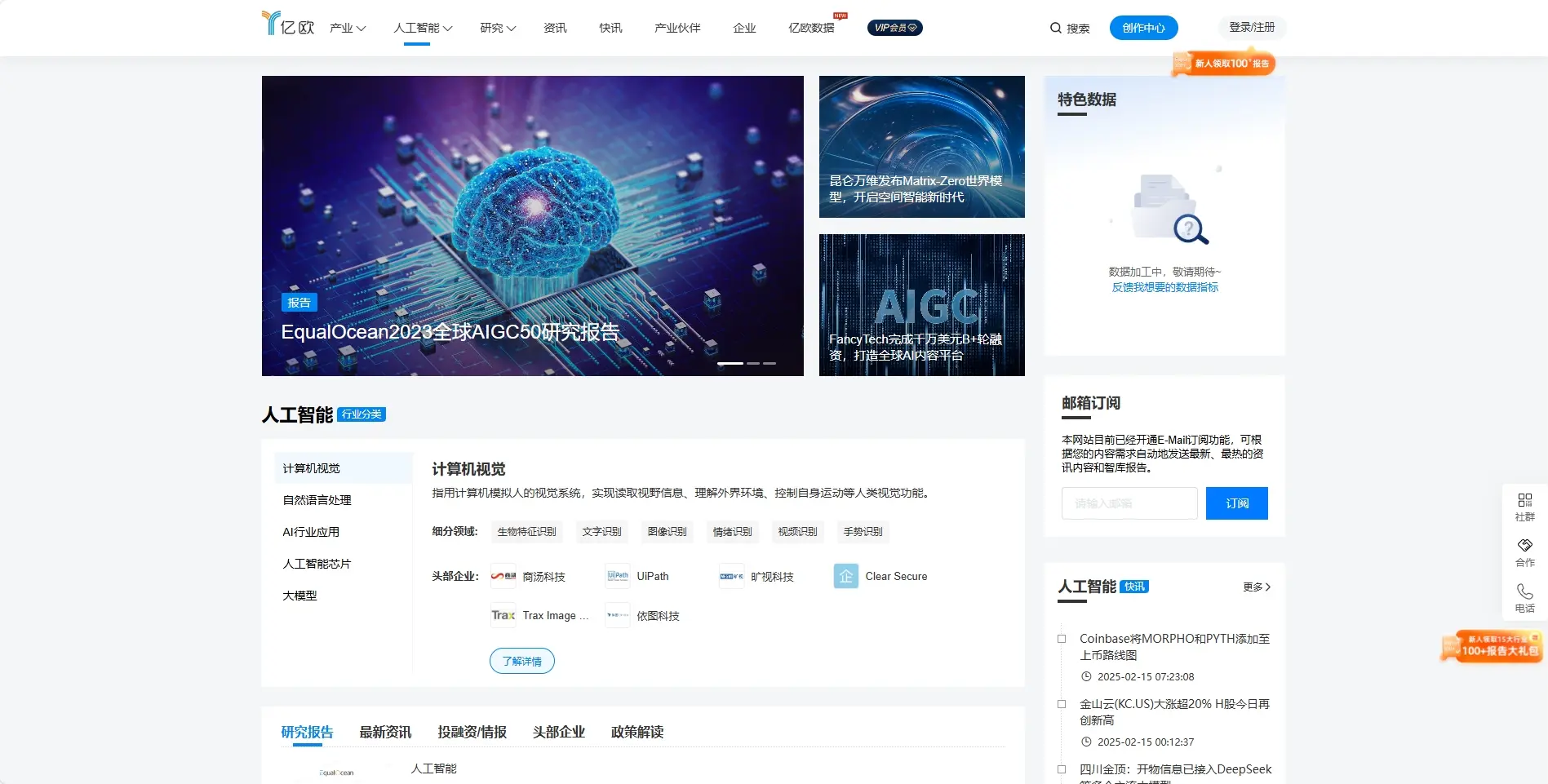Select the first carousel indicator dash
The width and height of the screenshot is (1548, 784).
(730, 363)
